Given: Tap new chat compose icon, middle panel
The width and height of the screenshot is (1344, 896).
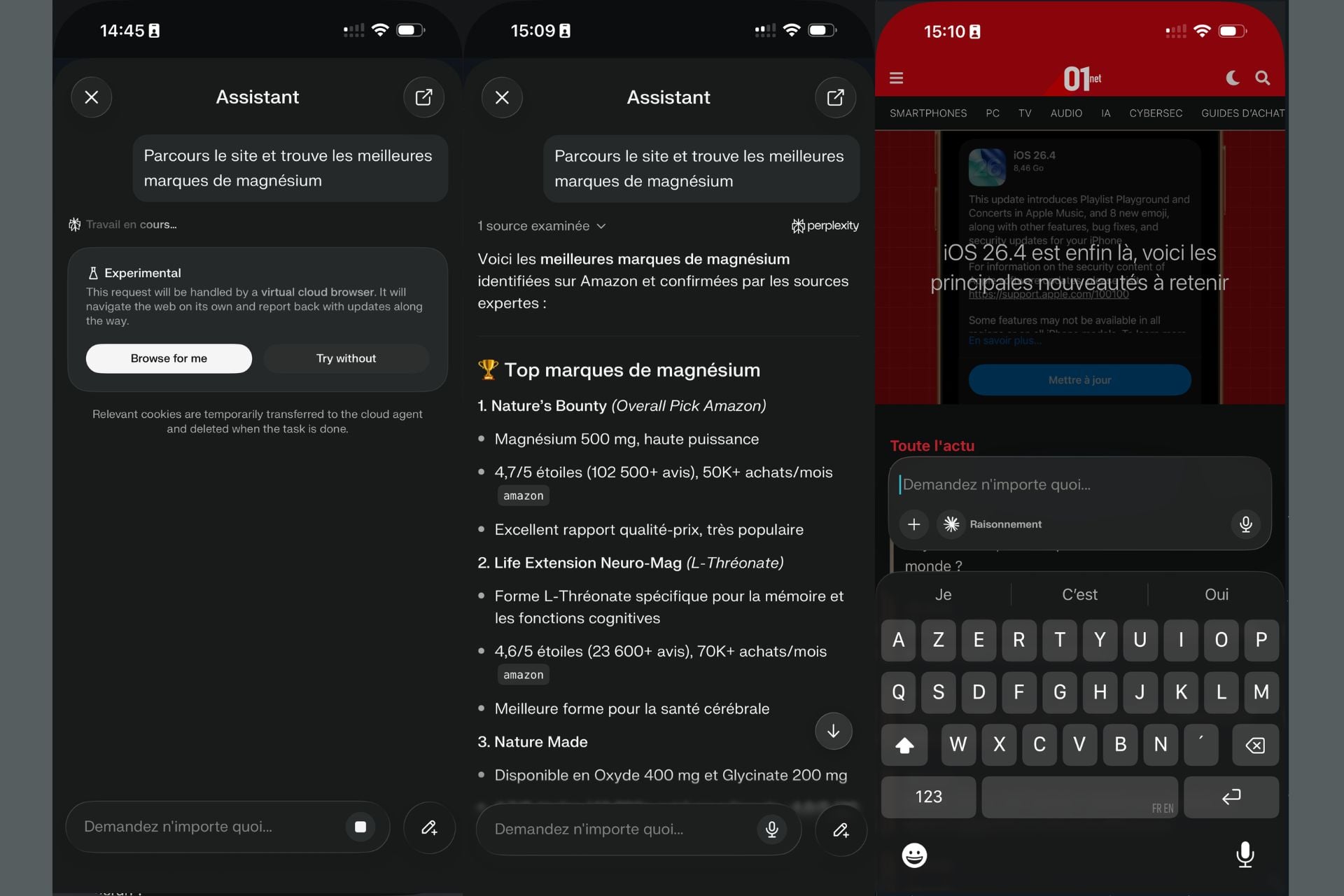Looking at the screenshot, I should pyautogui.click(x=841, y=829).
